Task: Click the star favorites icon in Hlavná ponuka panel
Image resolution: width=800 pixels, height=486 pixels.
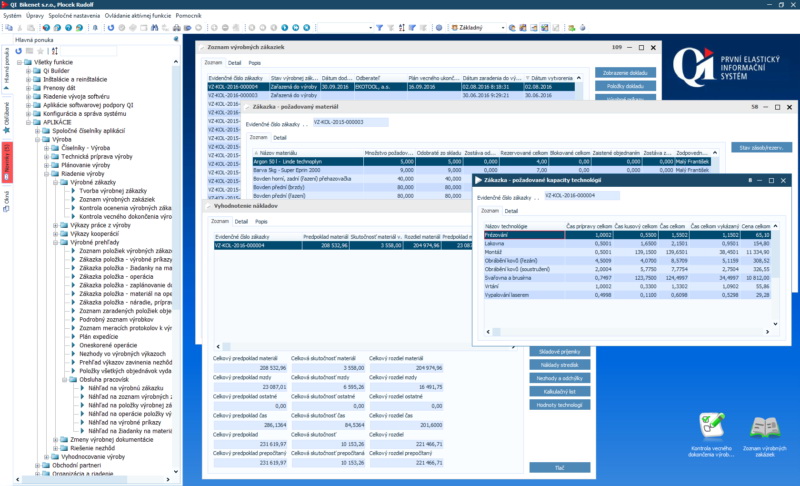Action: (40, 51)
